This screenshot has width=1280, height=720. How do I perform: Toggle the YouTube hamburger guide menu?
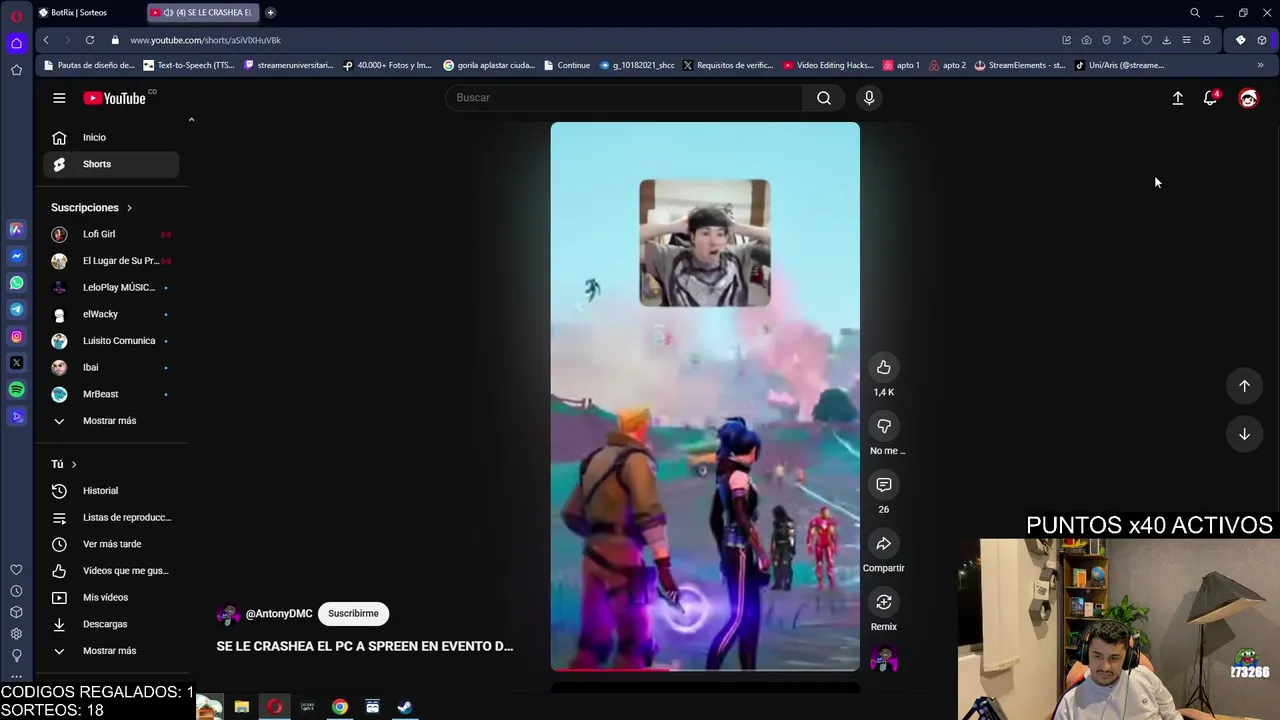pos(59,98)
